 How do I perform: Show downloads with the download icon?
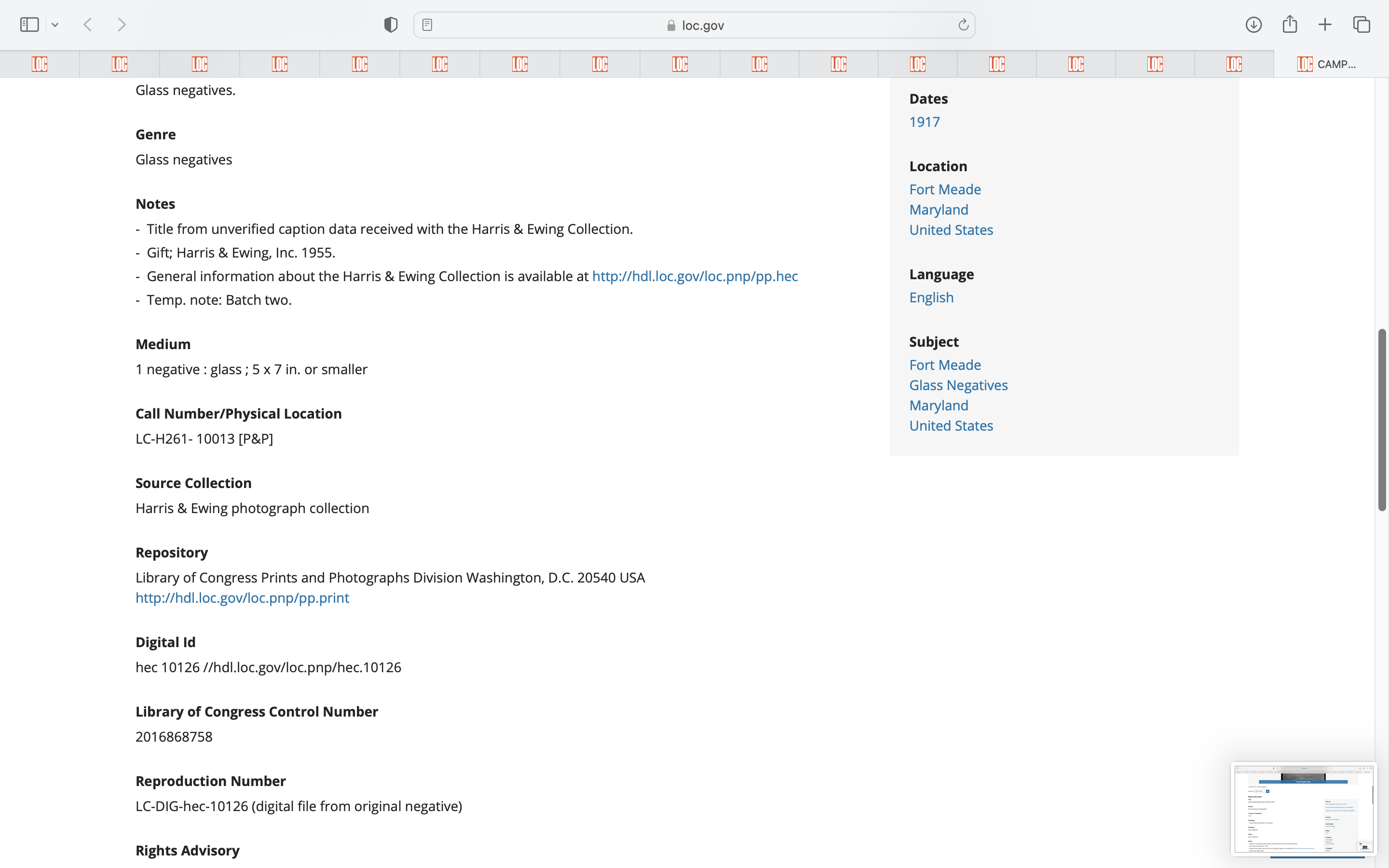(1253, 25)
